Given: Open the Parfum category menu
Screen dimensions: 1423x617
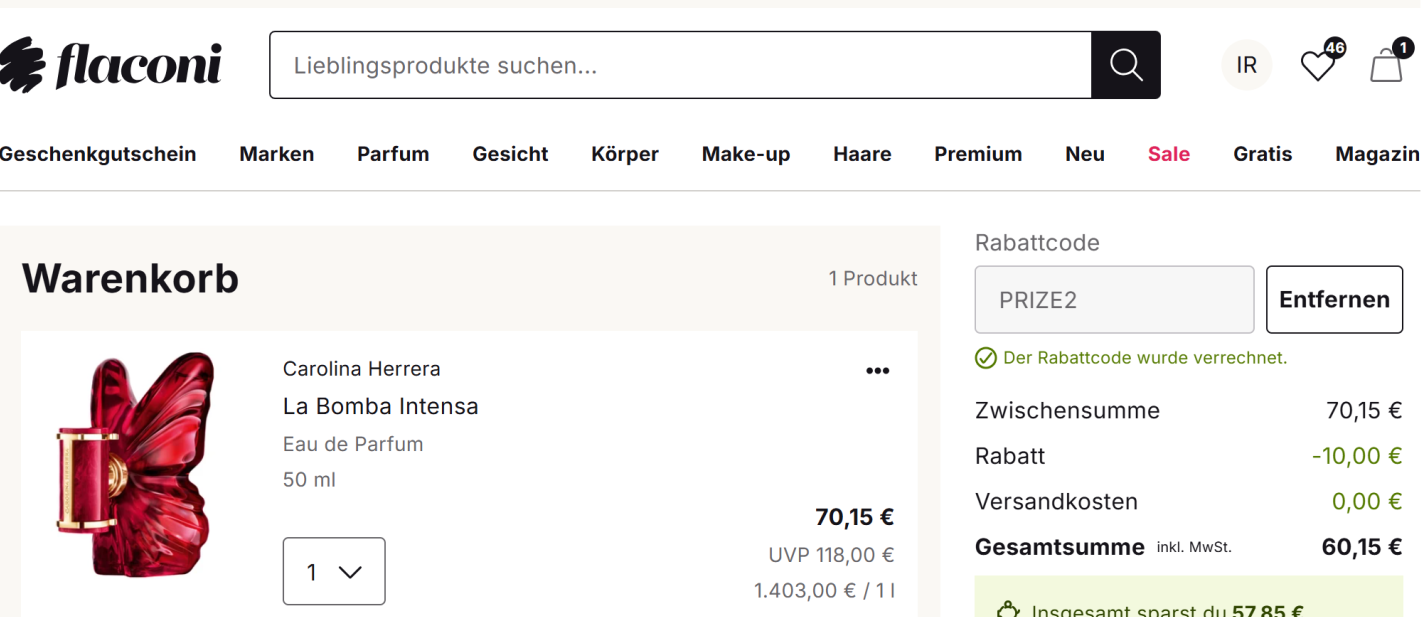Looking at the screenshot, I should [x=393, y=154].
